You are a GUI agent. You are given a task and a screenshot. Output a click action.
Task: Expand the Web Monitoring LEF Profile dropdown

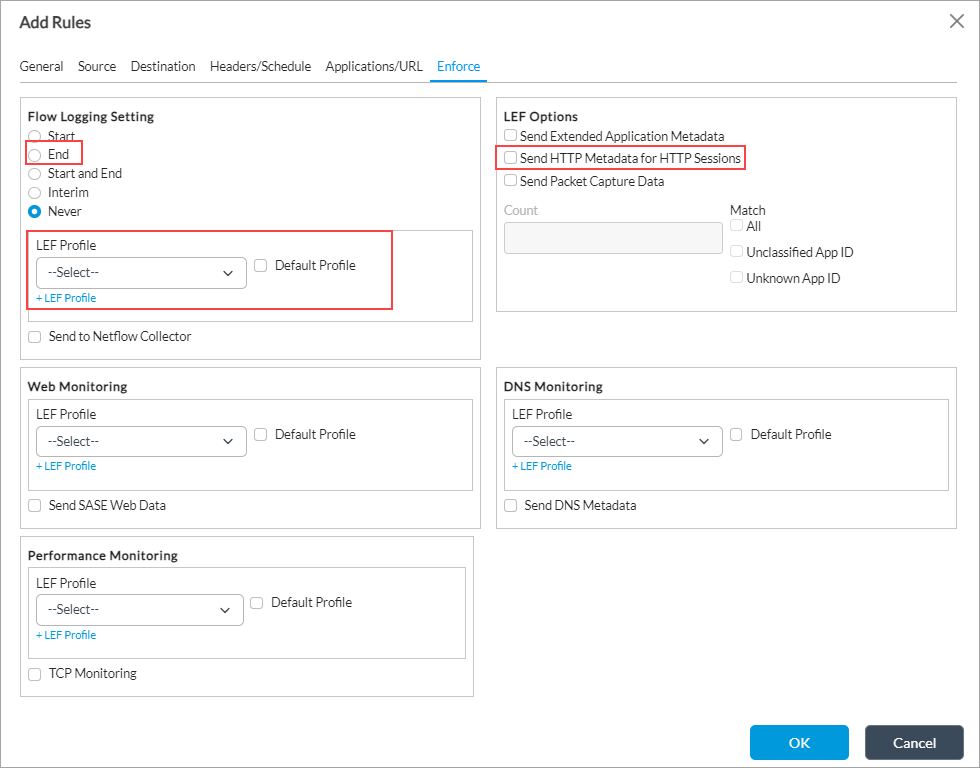coord(141,442)
